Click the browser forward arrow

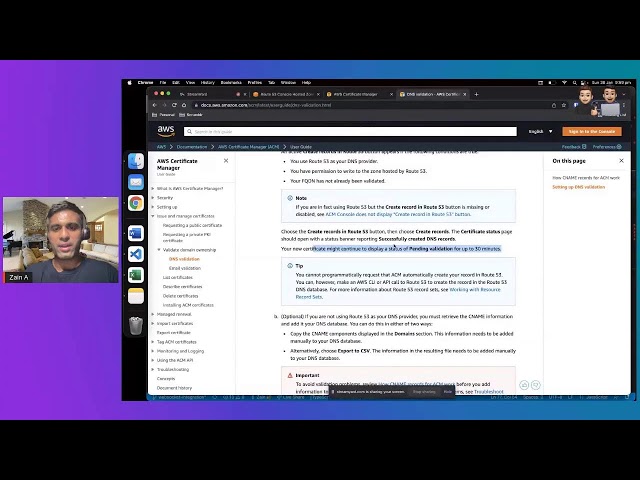point(164,105)
